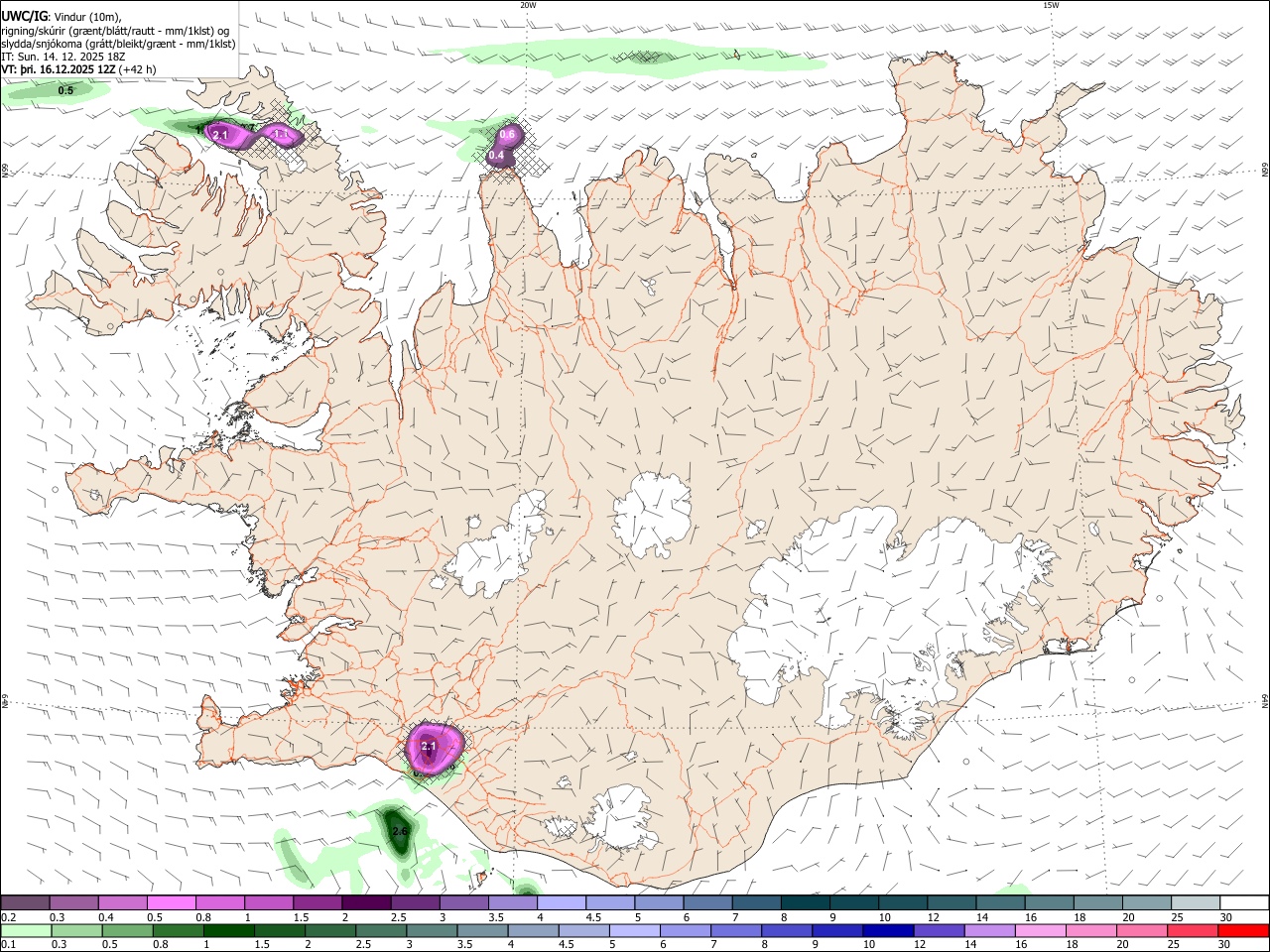Pick the bright pink swatch labeled 0.5, top row

[171, 902]
